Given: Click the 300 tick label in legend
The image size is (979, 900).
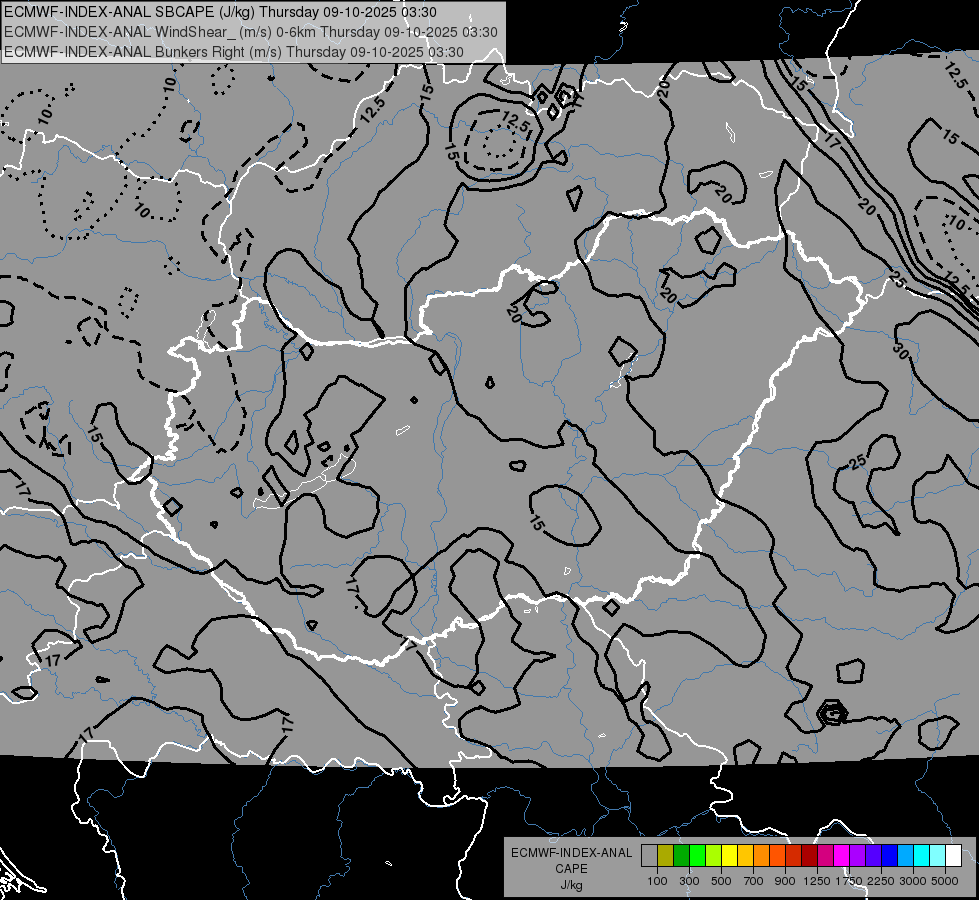Looking at the screenshot, I should [689, 881].
